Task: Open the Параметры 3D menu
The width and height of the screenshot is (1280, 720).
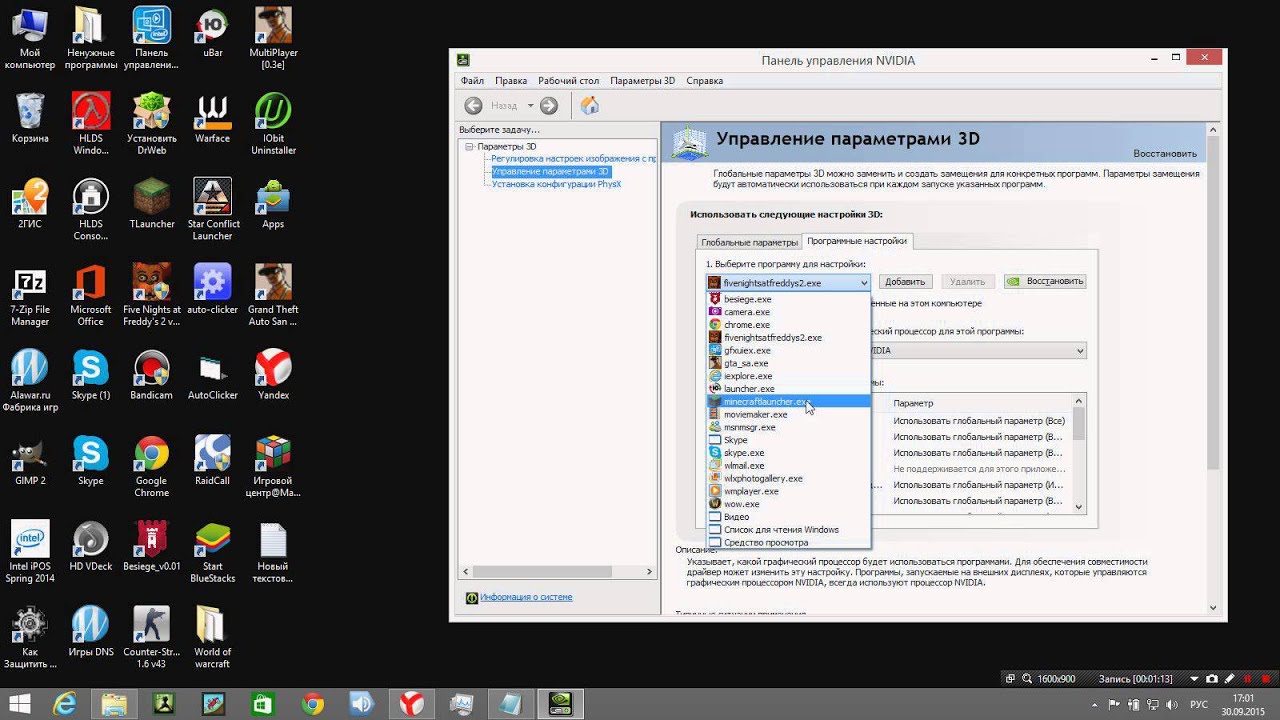Action: click(x=642, y=81)
